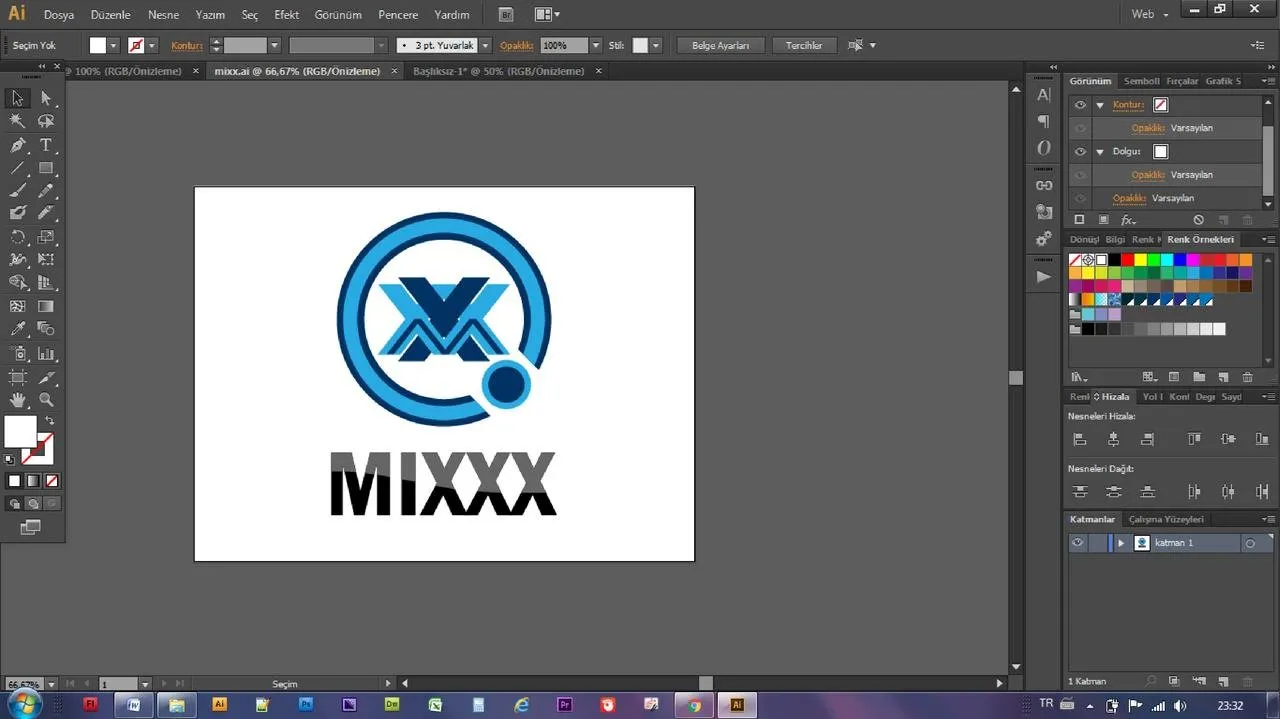
Task: Select the Hand tool
Action: click(17, 400)
